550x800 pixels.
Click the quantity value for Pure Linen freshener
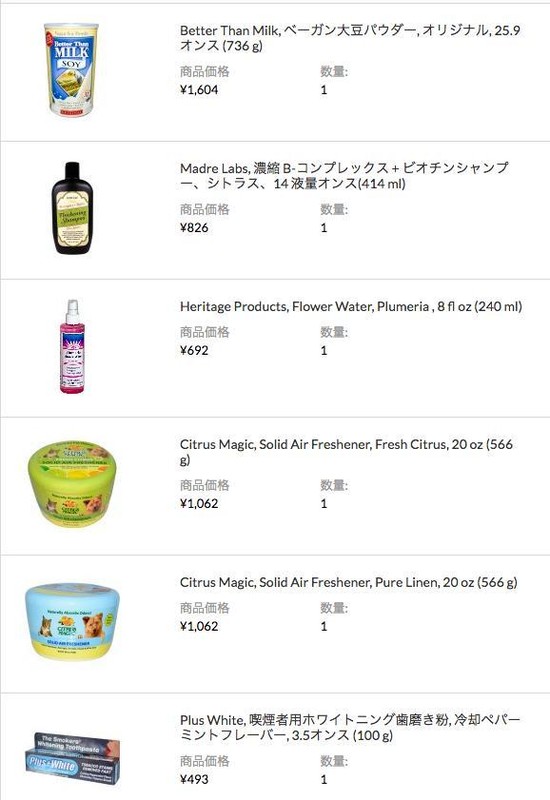pos(323,627)
